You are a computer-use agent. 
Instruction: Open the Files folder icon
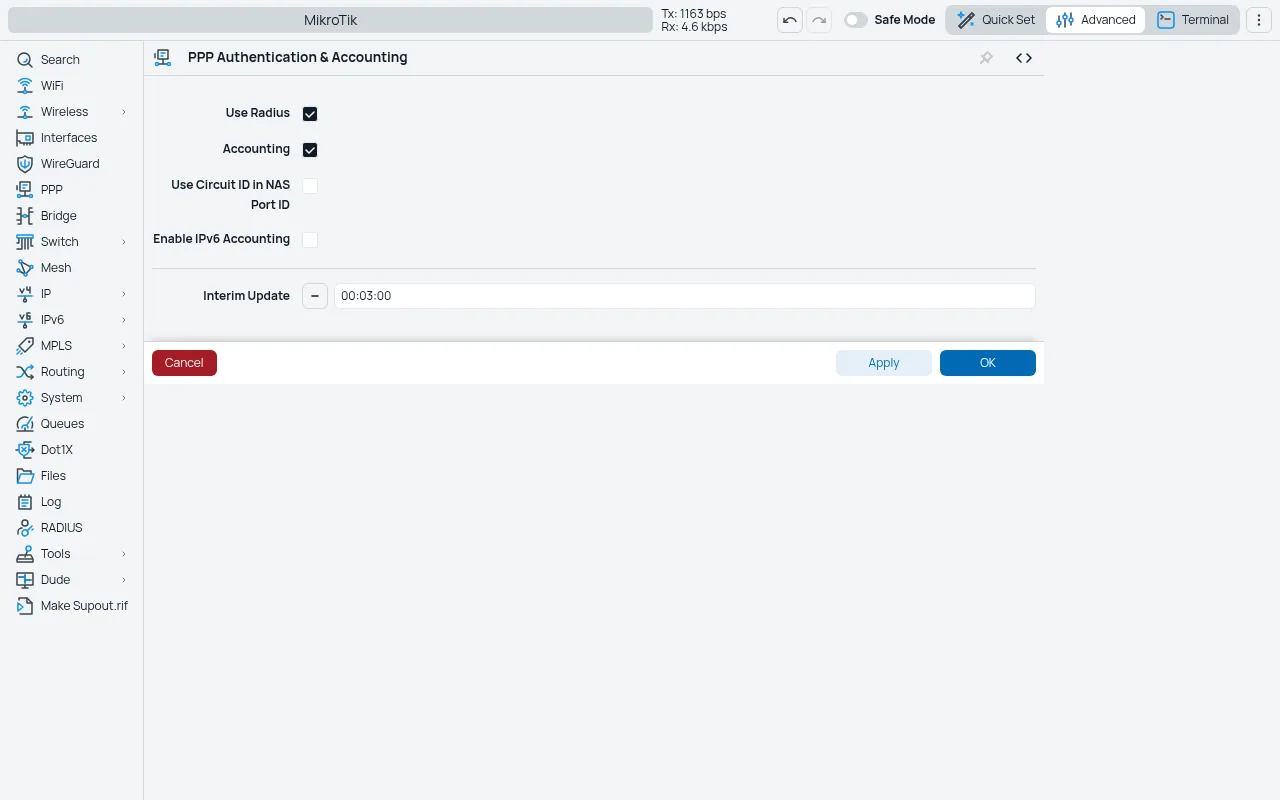point(25,476)
